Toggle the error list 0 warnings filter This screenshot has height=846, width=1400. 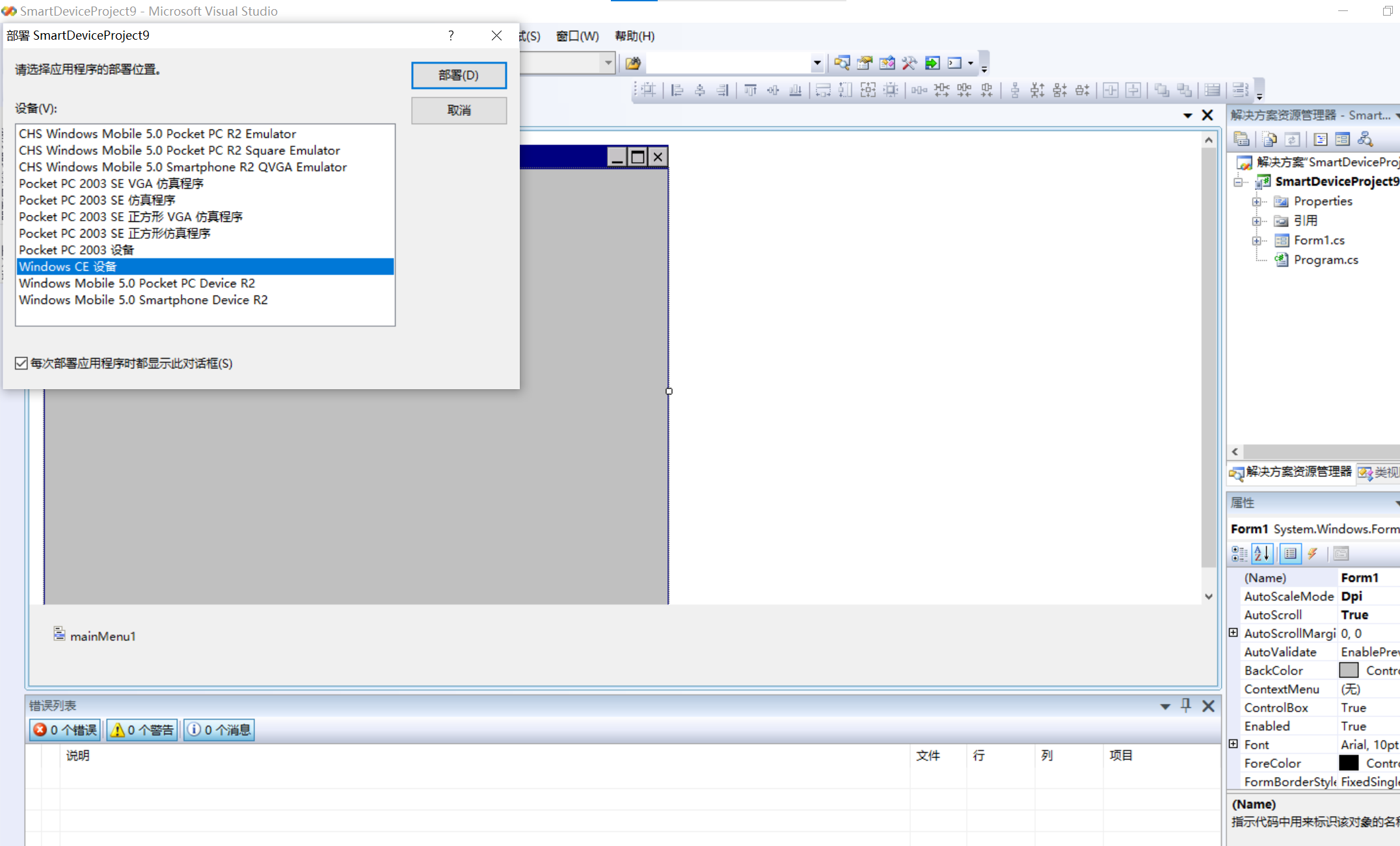coord(142,730)
